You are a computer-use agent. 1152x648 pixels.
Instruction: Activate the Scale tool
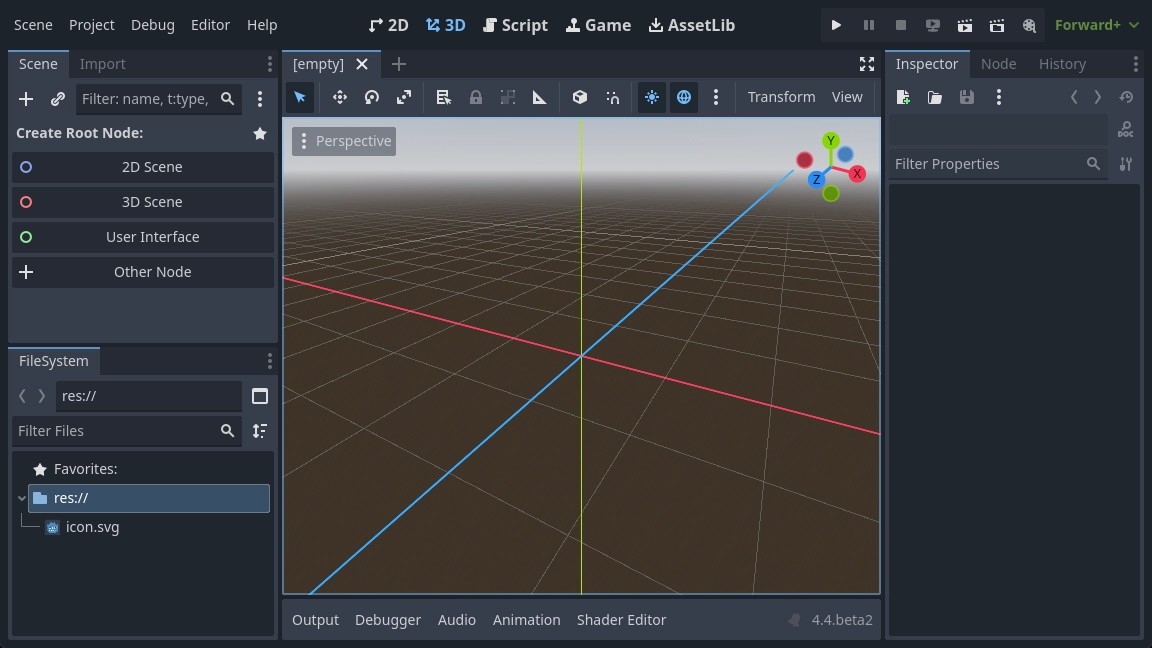click(x=403, y=97)
